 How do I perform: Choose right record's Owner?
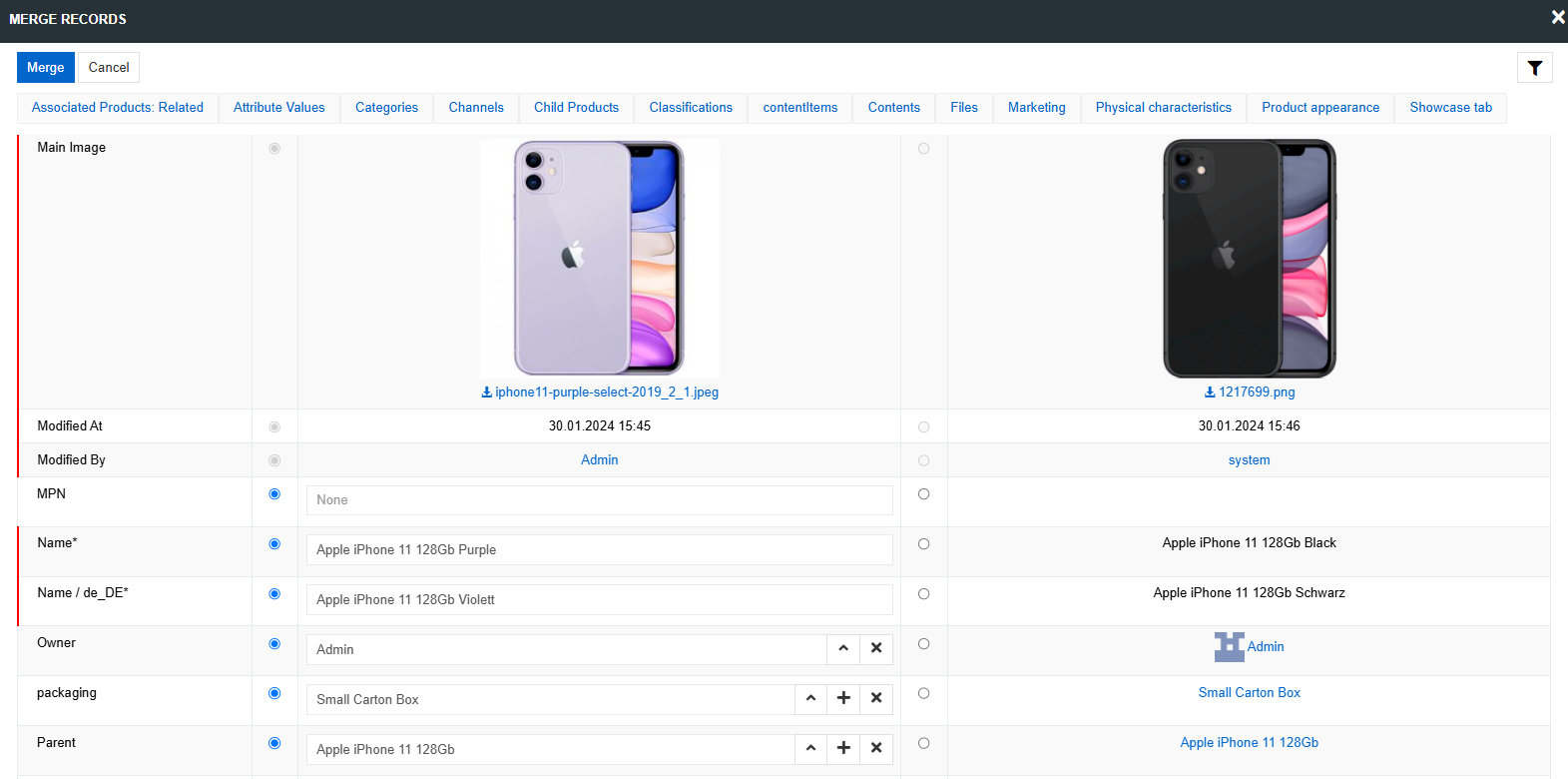923,644
